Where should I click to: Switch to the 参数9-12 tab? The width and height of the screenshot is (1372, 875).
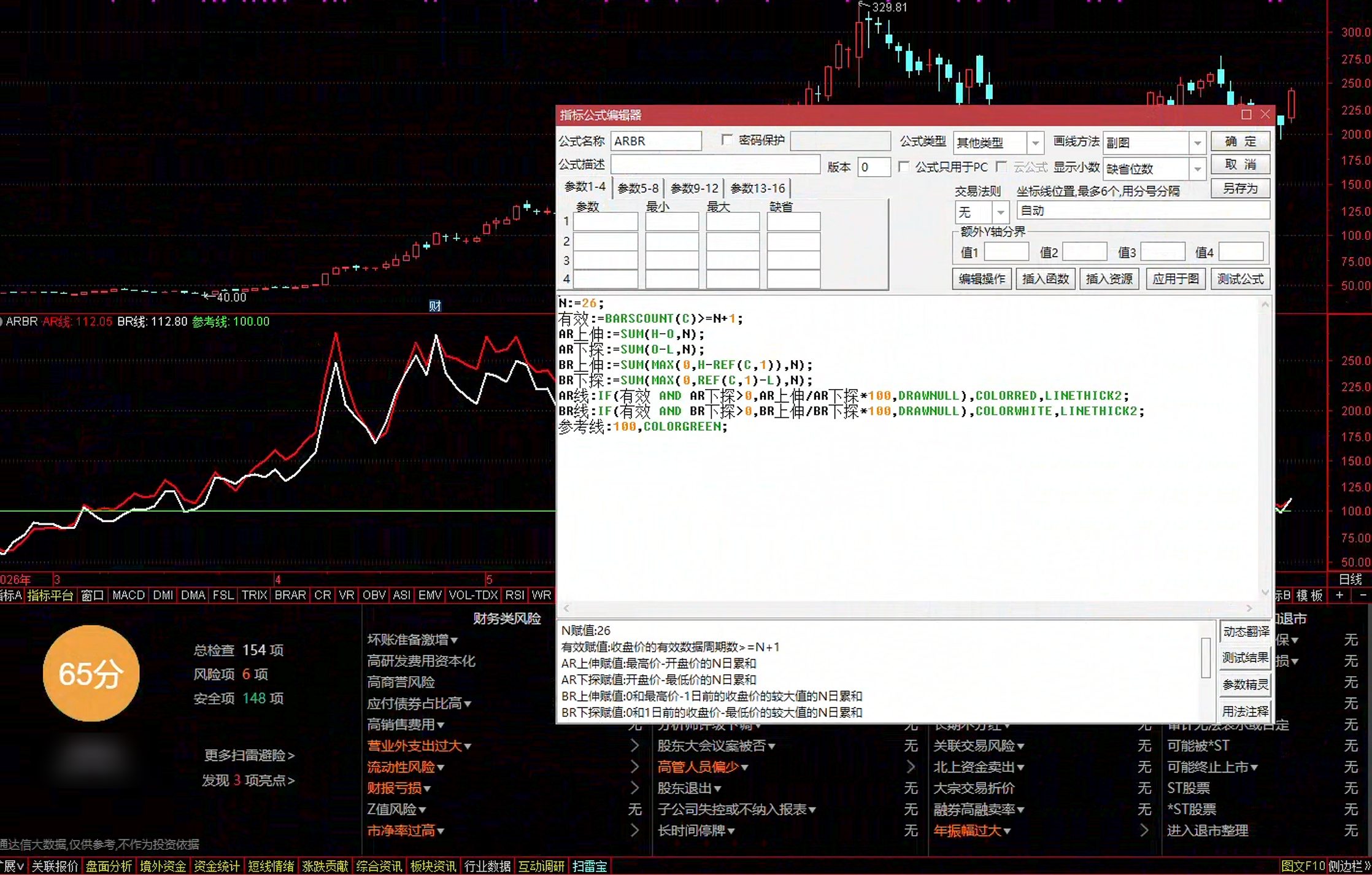pos(694,188)
